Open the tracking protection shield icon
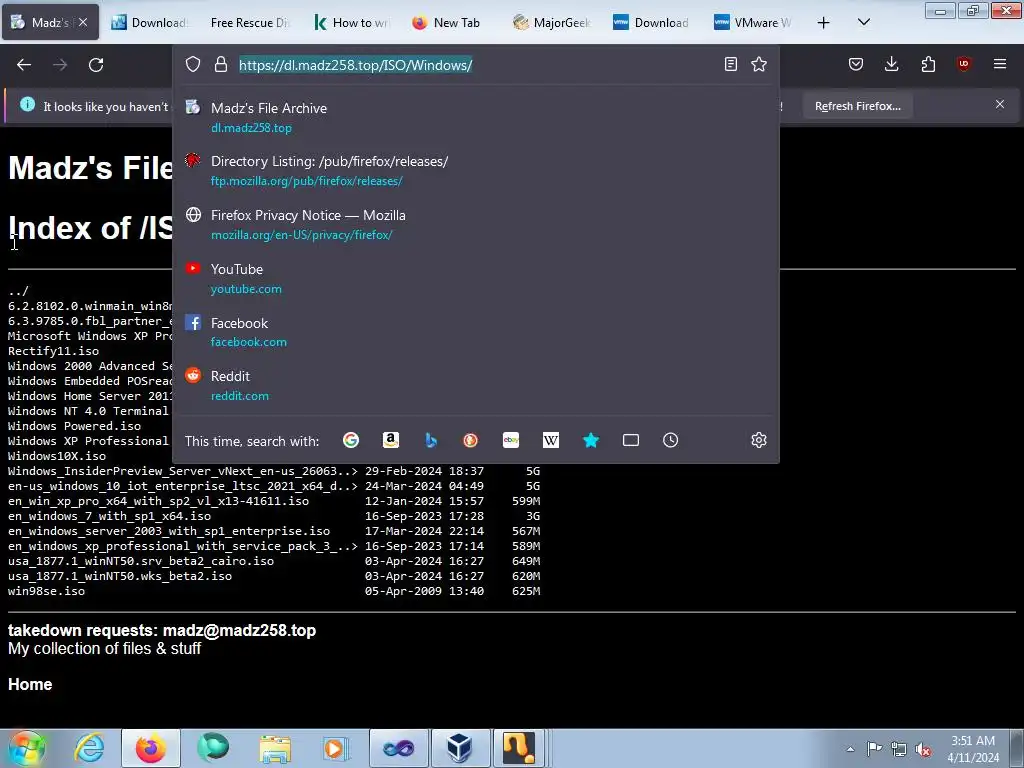Viewport: 1024px width, 768px height. (193, 65)
